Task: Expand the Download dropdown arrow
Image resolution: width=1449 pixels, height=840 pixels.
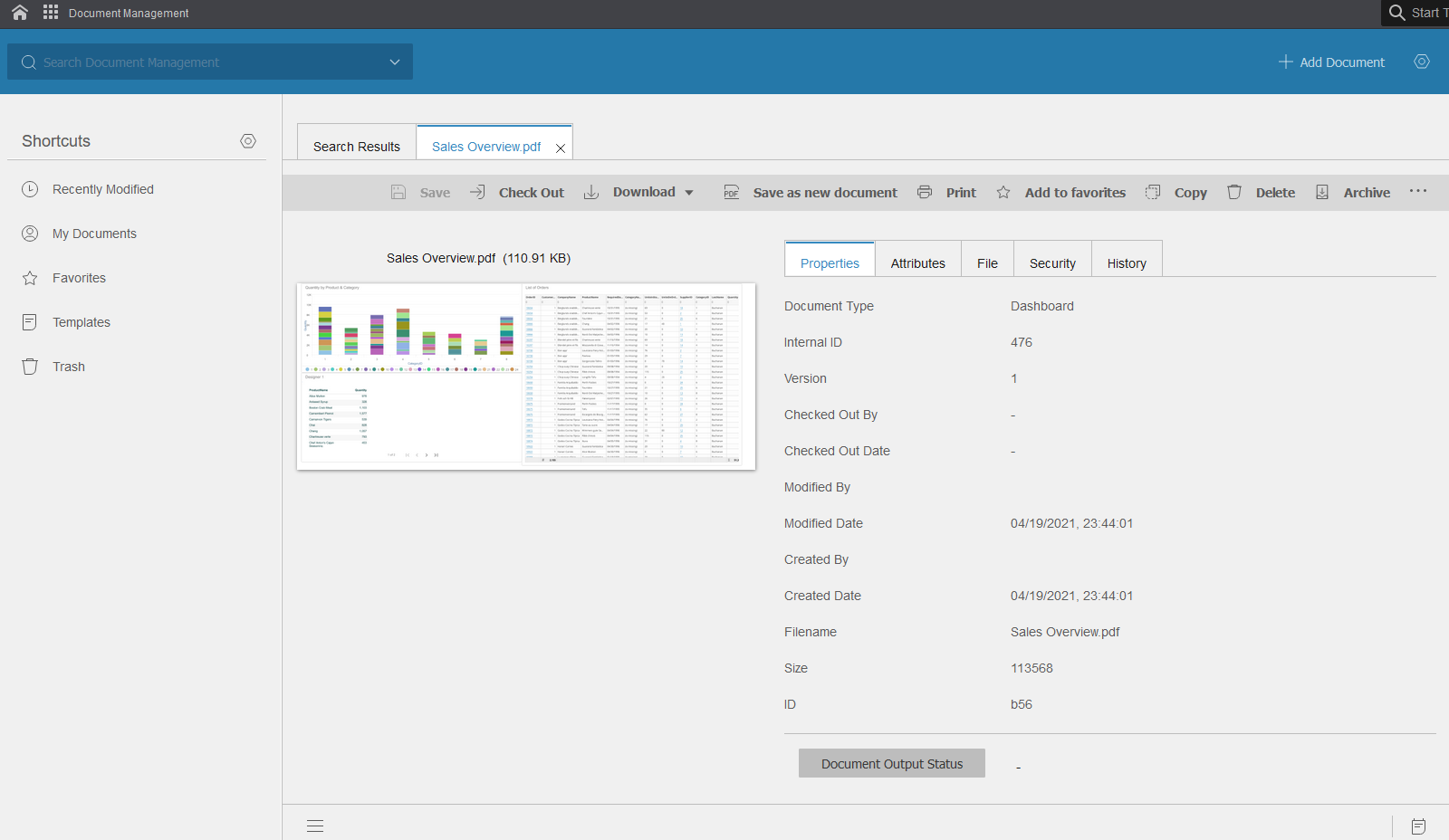Action: pos(689,193)
